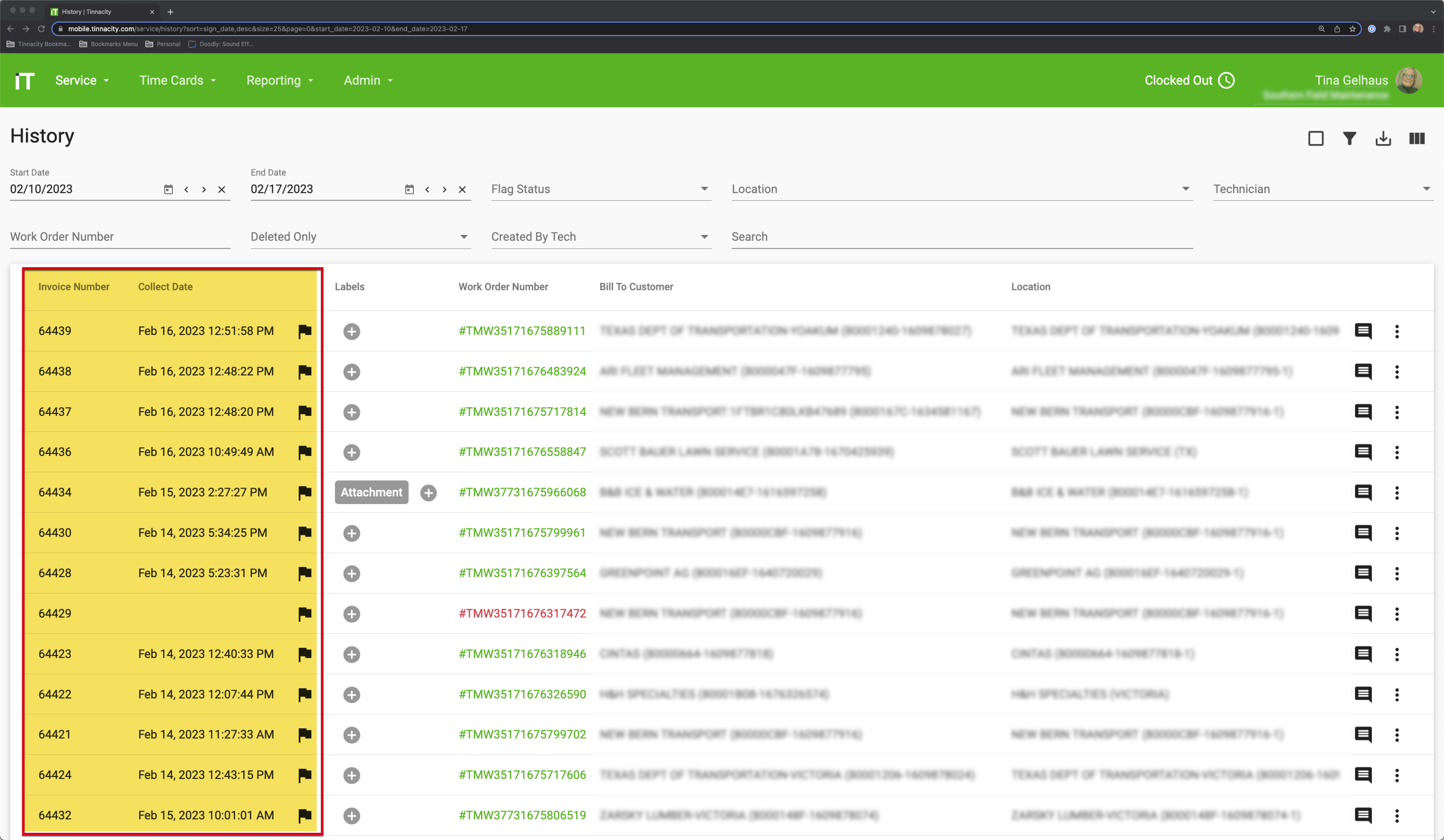Open comments for work order #TMW35171676317472
The height and width of the screenshot is (840, 1444).
tap(1363, 614)
